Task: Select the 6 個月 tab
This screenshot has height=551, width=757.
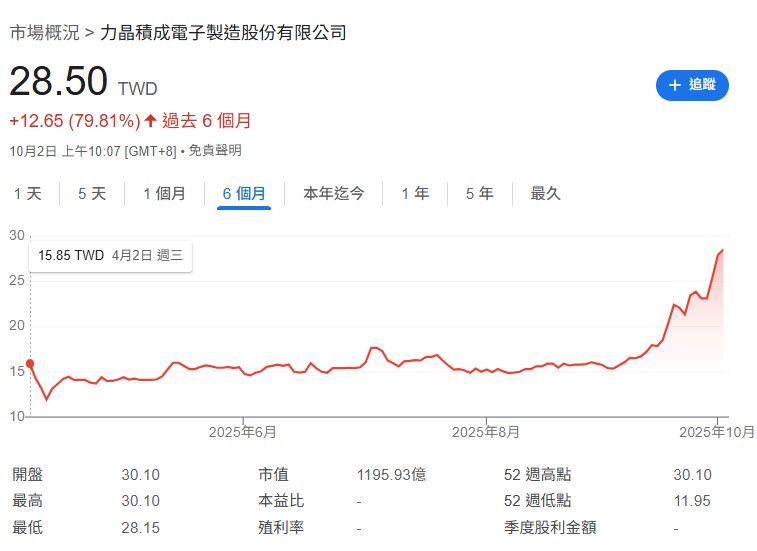Action: [244, 194]
